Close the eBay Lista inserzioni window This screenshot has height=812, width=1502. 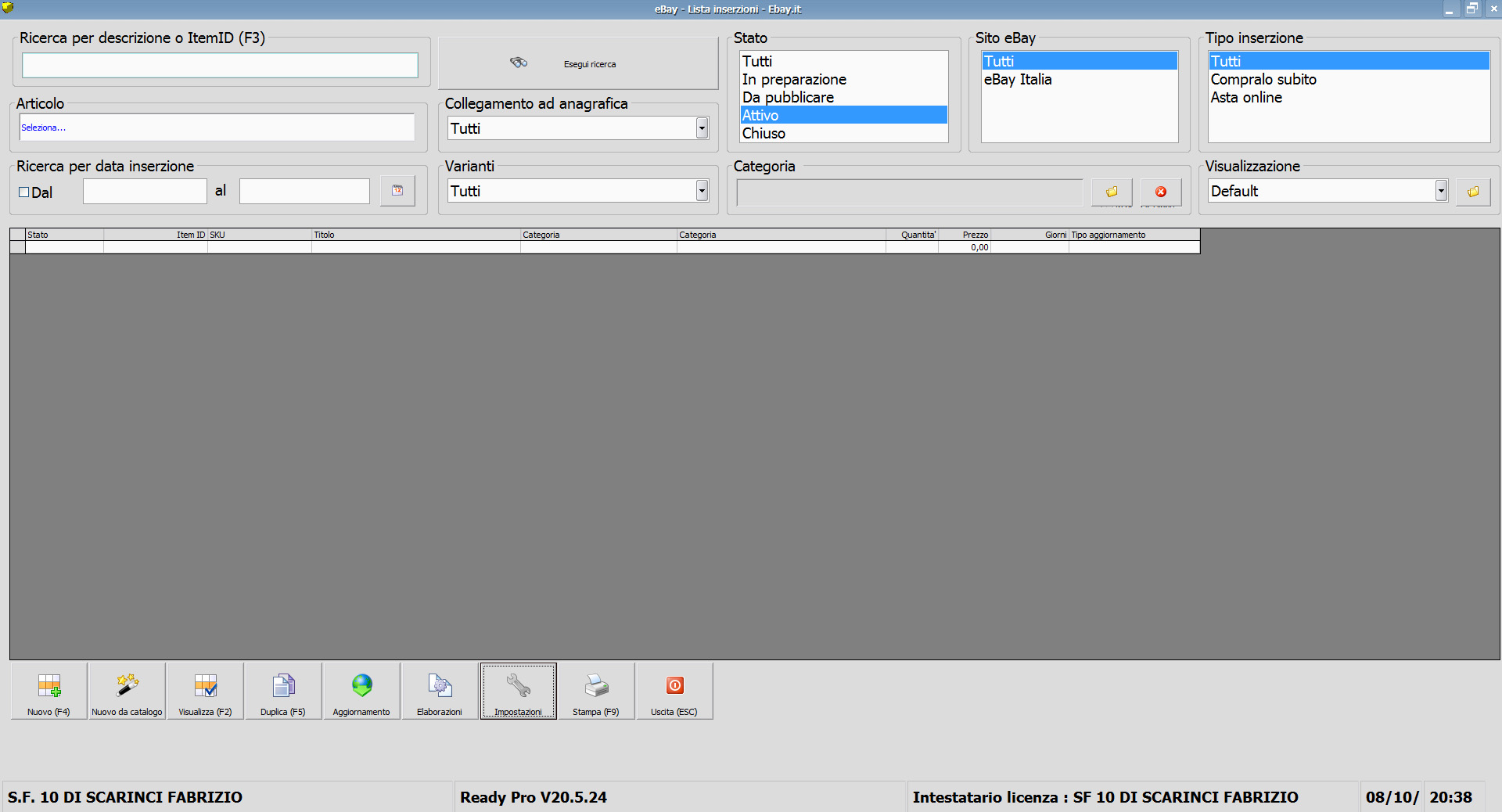[x=1493, y=9]
